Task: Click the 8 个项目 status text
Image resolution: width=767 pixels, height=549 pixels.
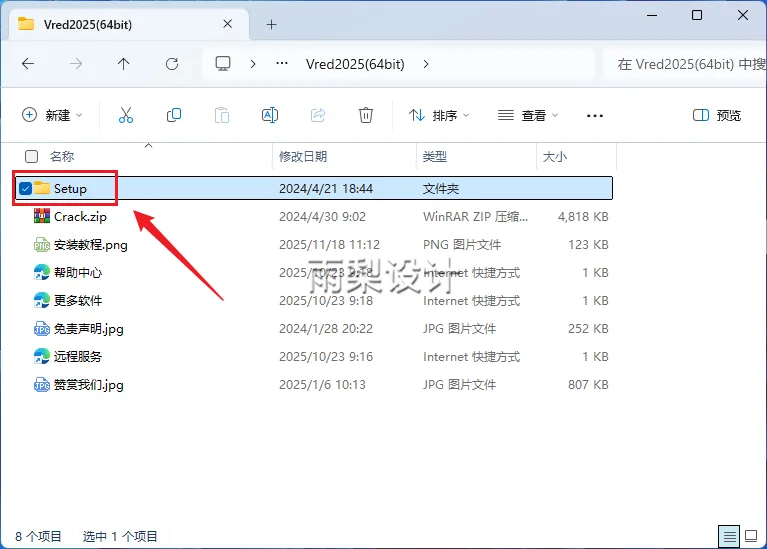Action: point(38,536)
